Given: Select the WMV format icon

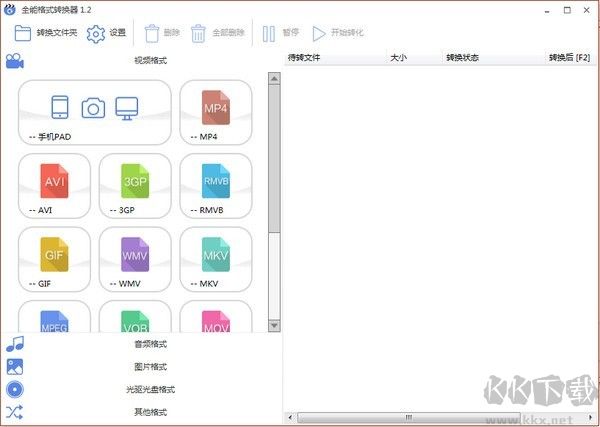Looking at the screenshot, I should pos(135,254).
